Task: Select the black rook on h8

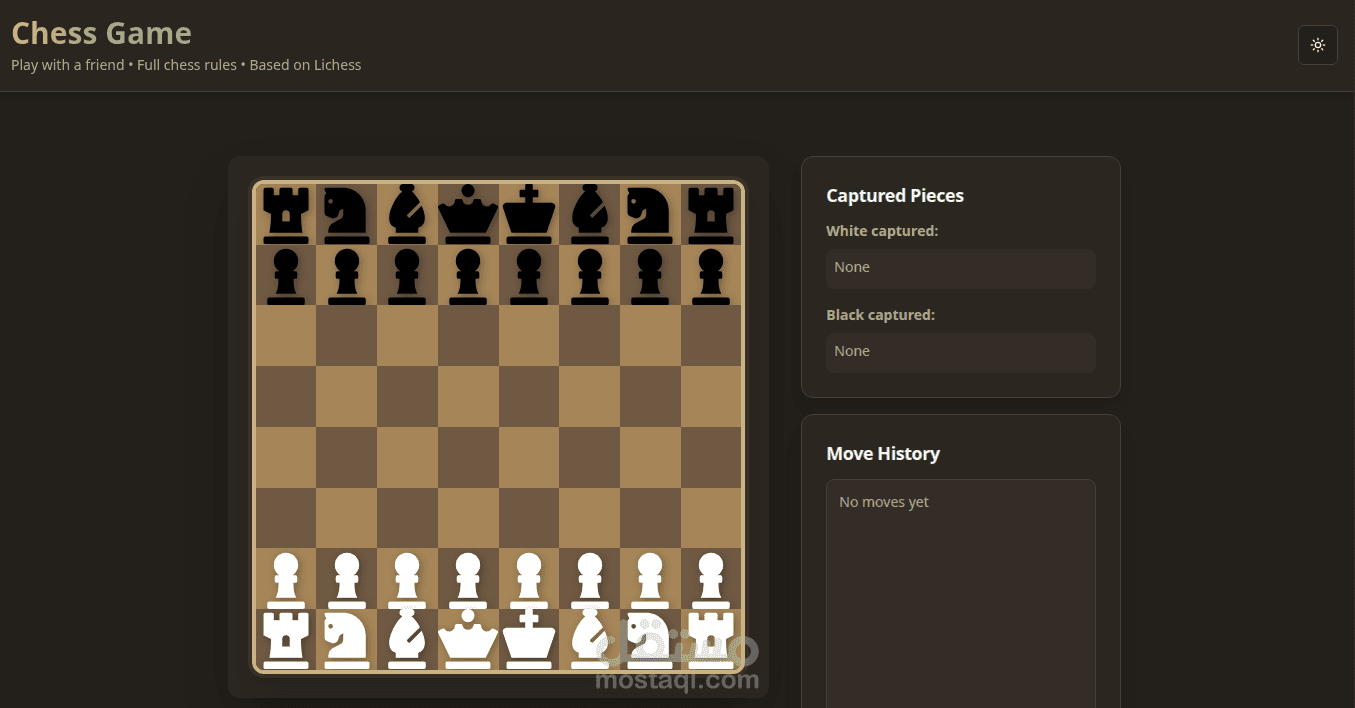Action: pyautogui.click(x=711, y=214)
